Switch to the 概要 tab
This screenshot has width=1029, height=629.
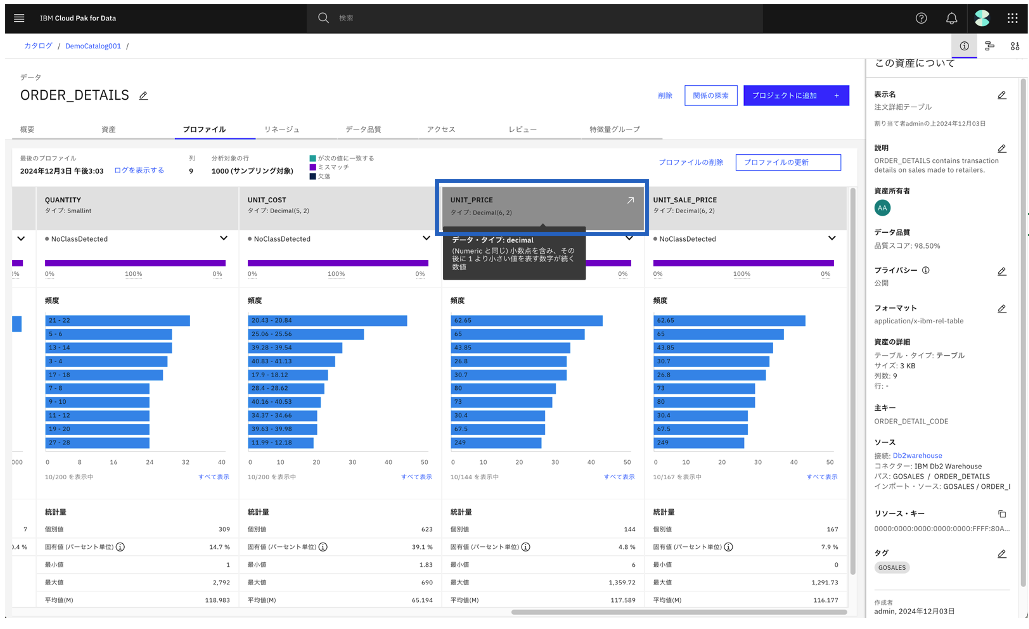point(27,129)
